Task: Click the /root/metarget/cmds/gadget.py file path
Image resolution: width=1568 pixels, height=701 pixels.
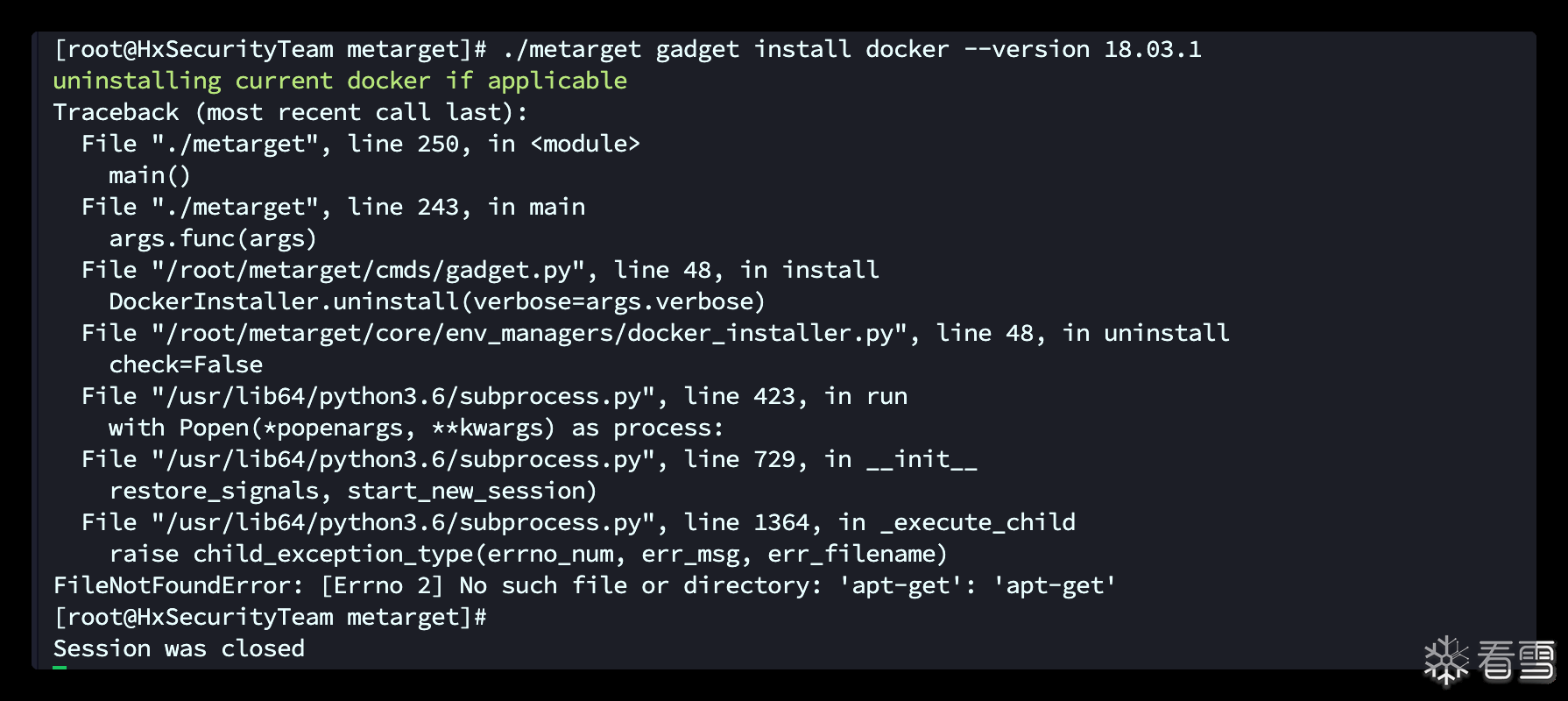Action: [368, 270]
